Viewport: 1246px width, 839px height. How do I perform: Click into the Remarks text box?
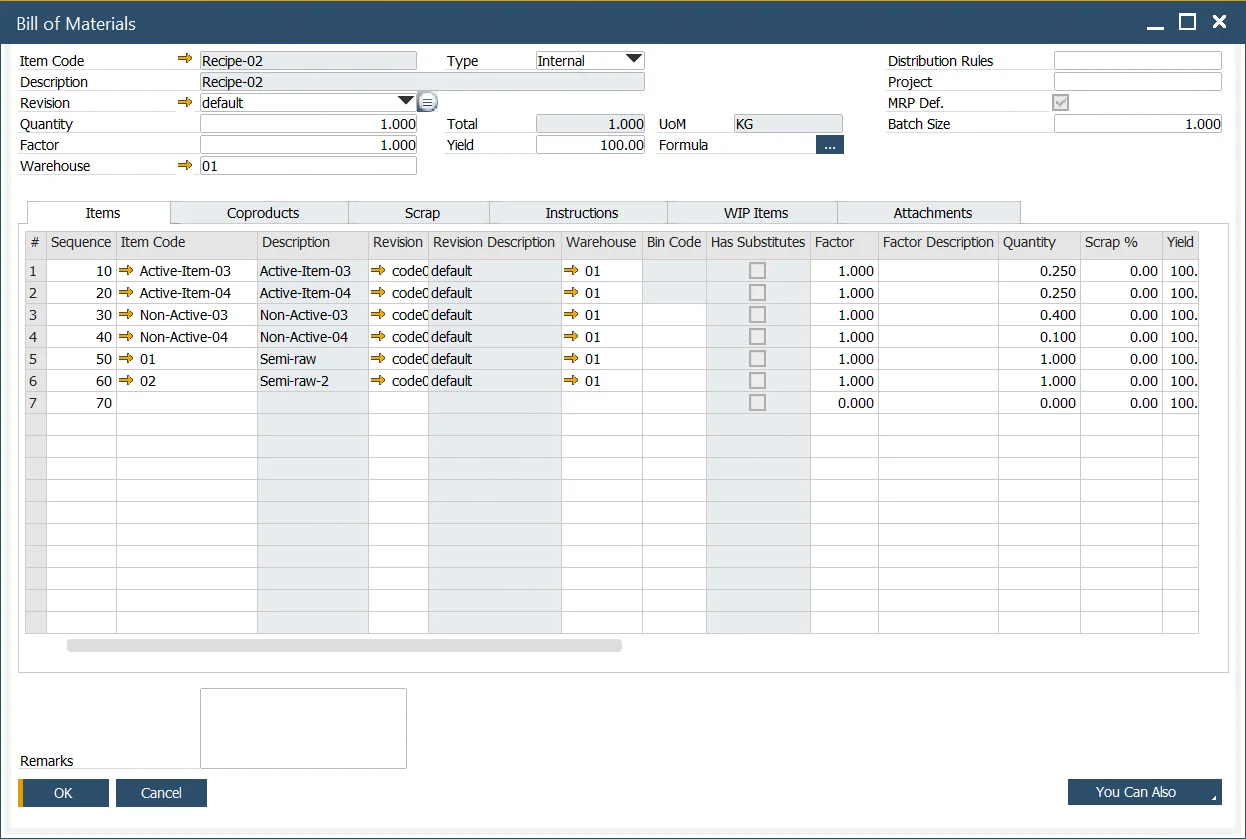(303, 728)
